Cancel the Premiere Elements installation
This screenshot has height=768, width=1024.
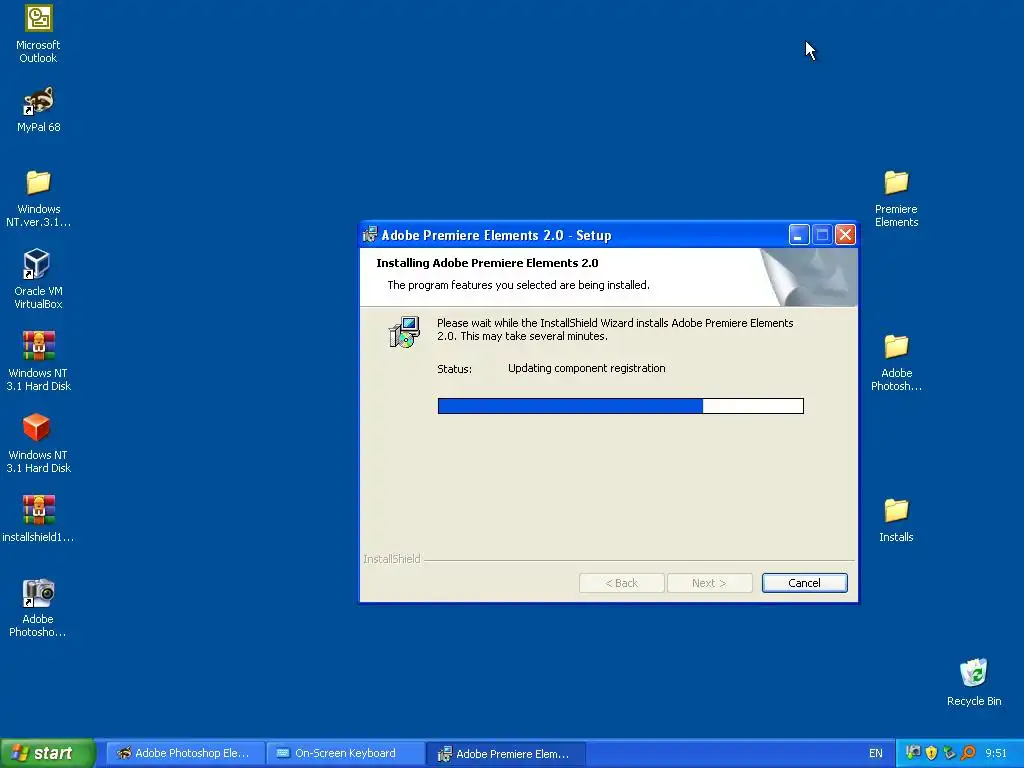(x=805, y=583)
